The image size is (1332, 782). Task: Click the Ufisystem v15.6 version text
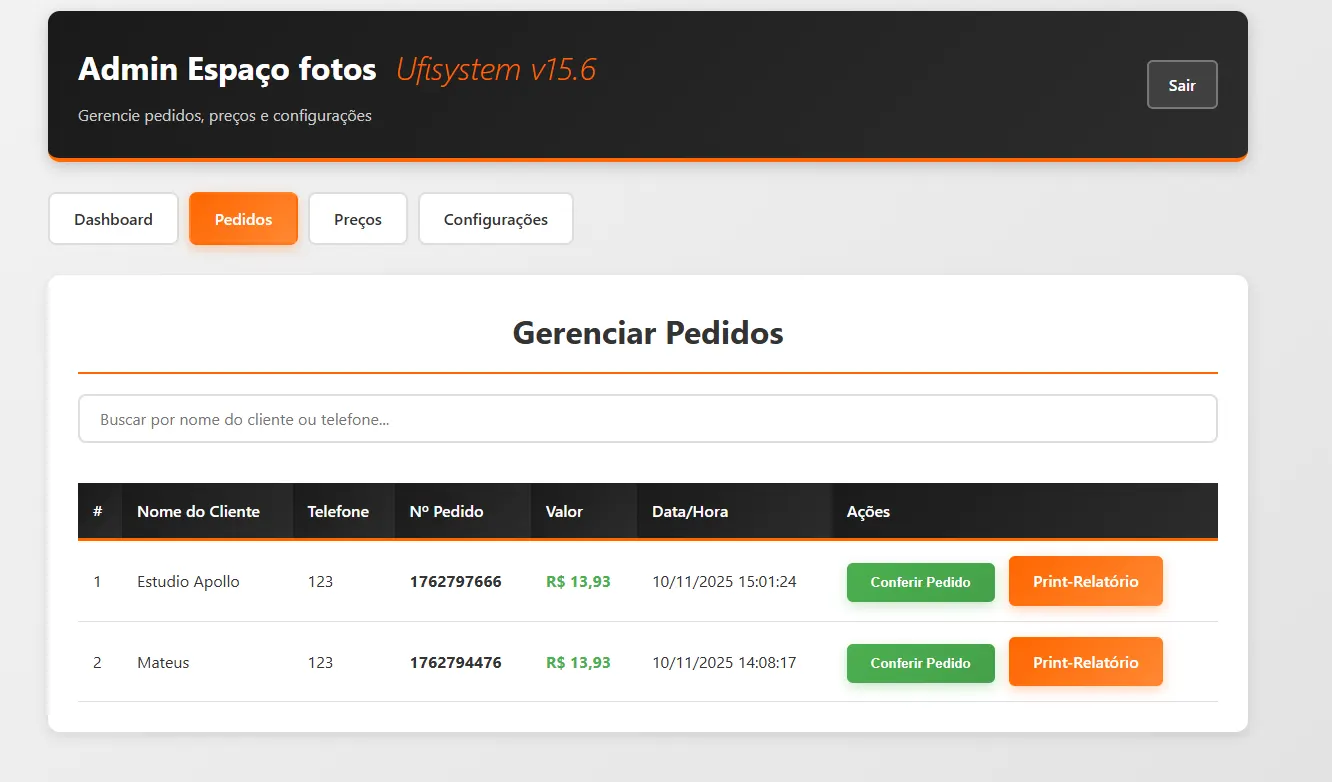coord(496,70)
